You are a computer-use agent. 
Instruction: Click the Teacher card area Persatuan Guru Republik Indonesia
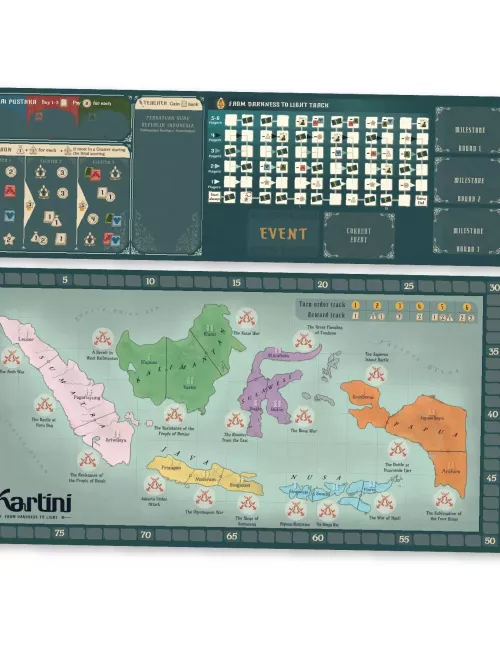pos(167,182)
